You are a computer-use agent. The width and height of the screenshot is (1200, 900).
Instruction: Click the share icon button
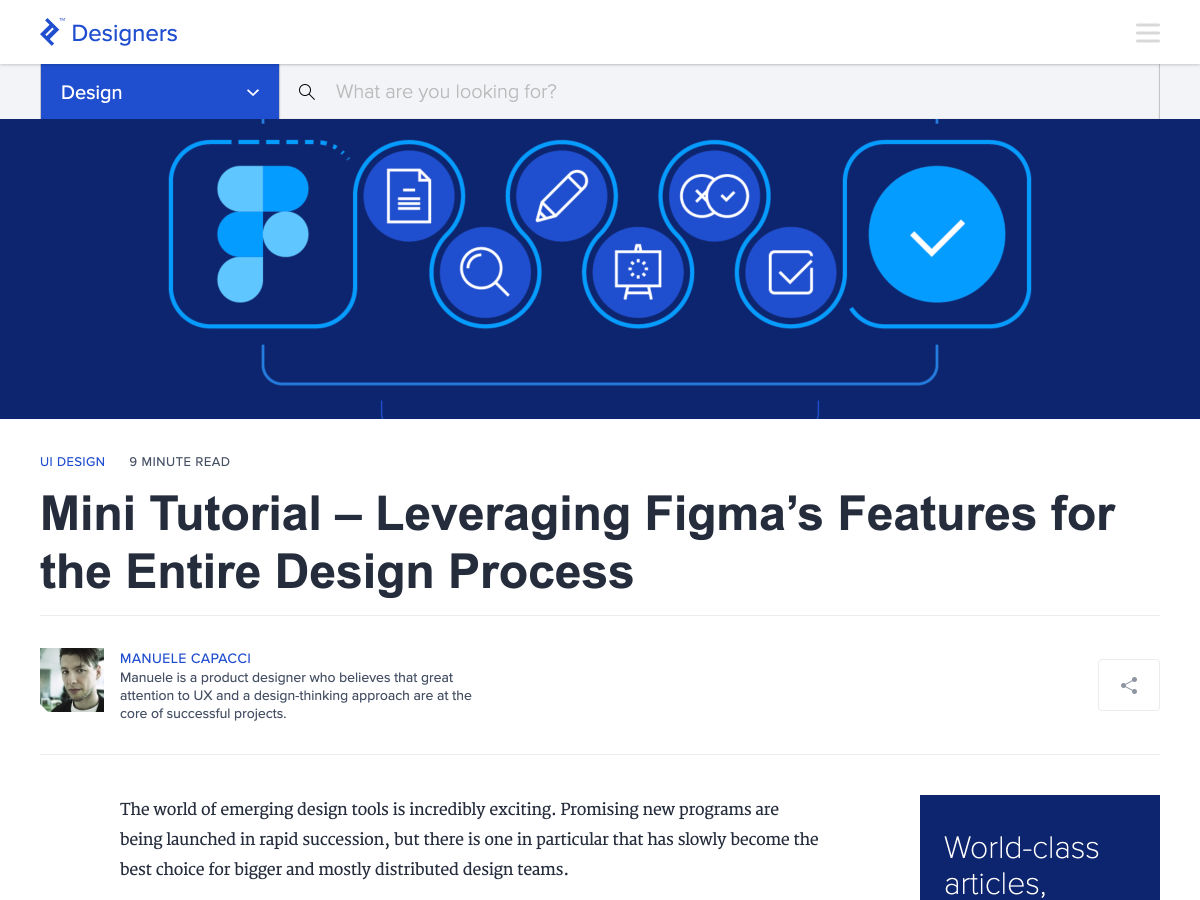[x=1129, y=685]
